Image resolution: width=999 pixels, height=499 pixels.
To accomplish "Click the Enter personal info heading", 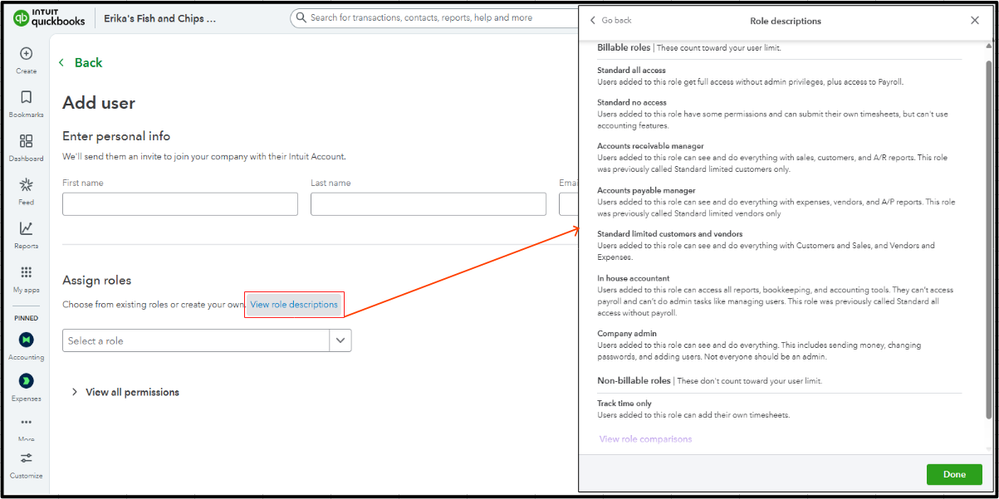I will coord(116,136).
